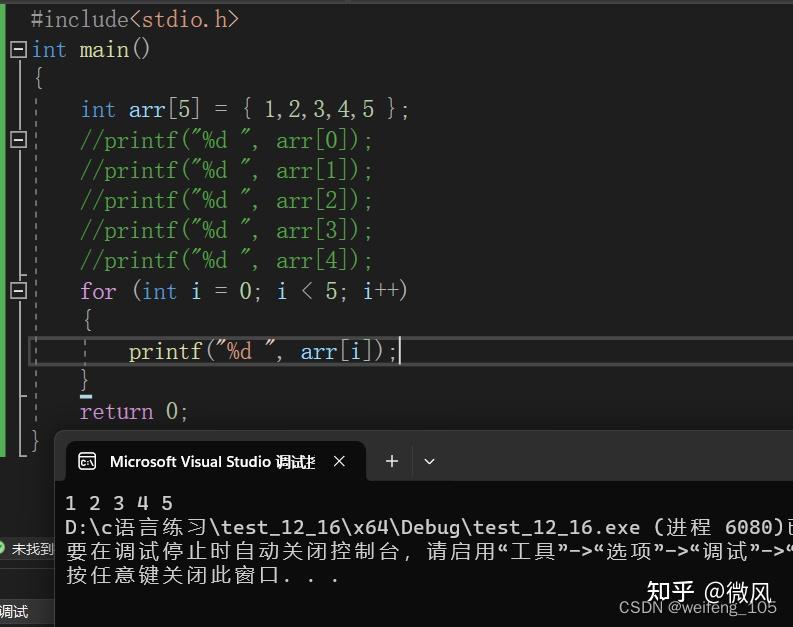Collapse the commented printf block fold marker

(x=18, y=140)
